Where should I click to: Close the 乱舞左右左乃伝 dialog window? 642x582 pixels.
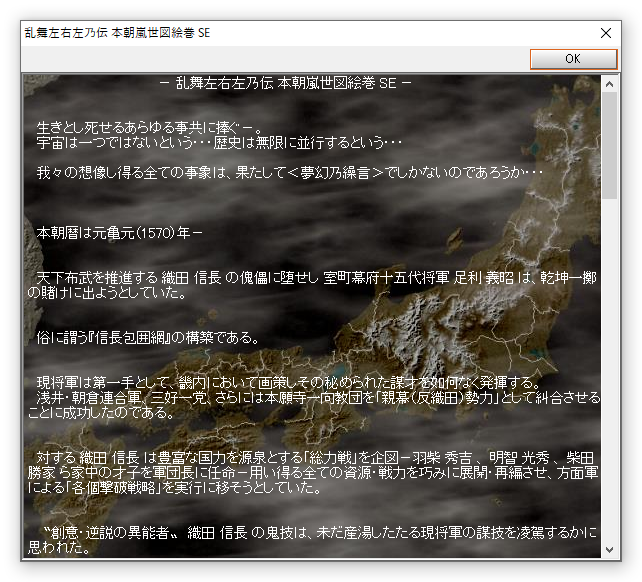pyautogui.click(x=606, y=33)
